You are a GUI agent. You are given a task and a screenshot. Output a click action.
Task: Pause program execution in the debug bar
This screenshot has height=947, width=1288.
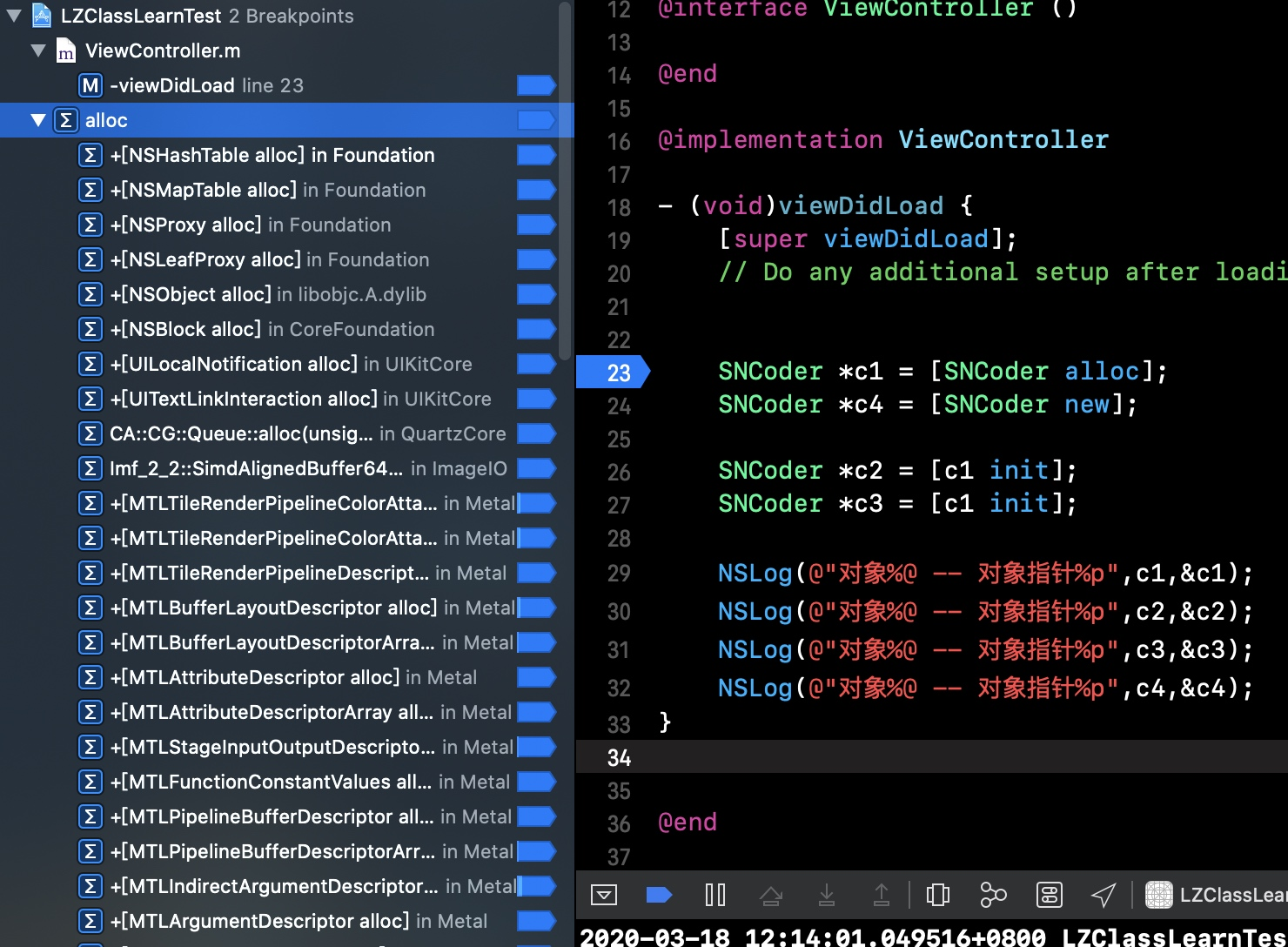click(x=714, y=895)
